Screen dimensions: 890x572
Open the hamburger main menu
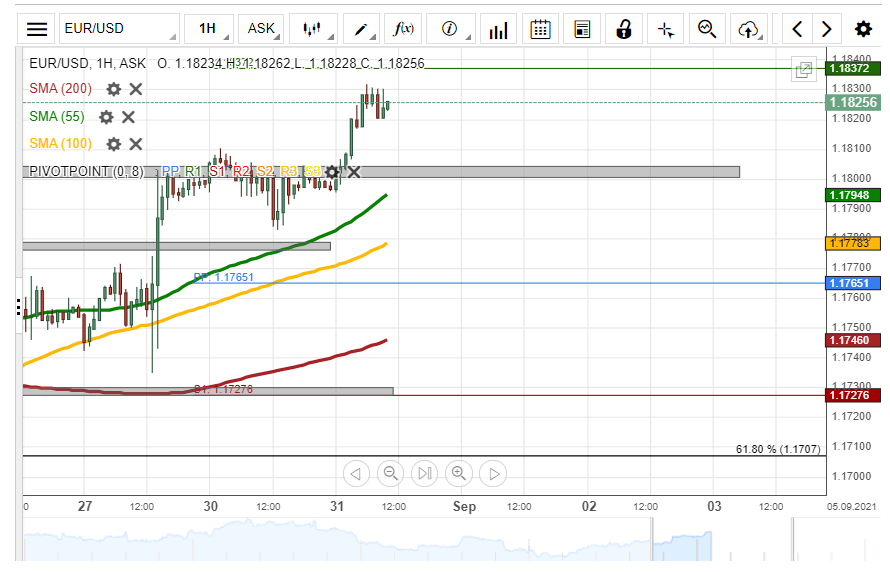tap(37, 29)
